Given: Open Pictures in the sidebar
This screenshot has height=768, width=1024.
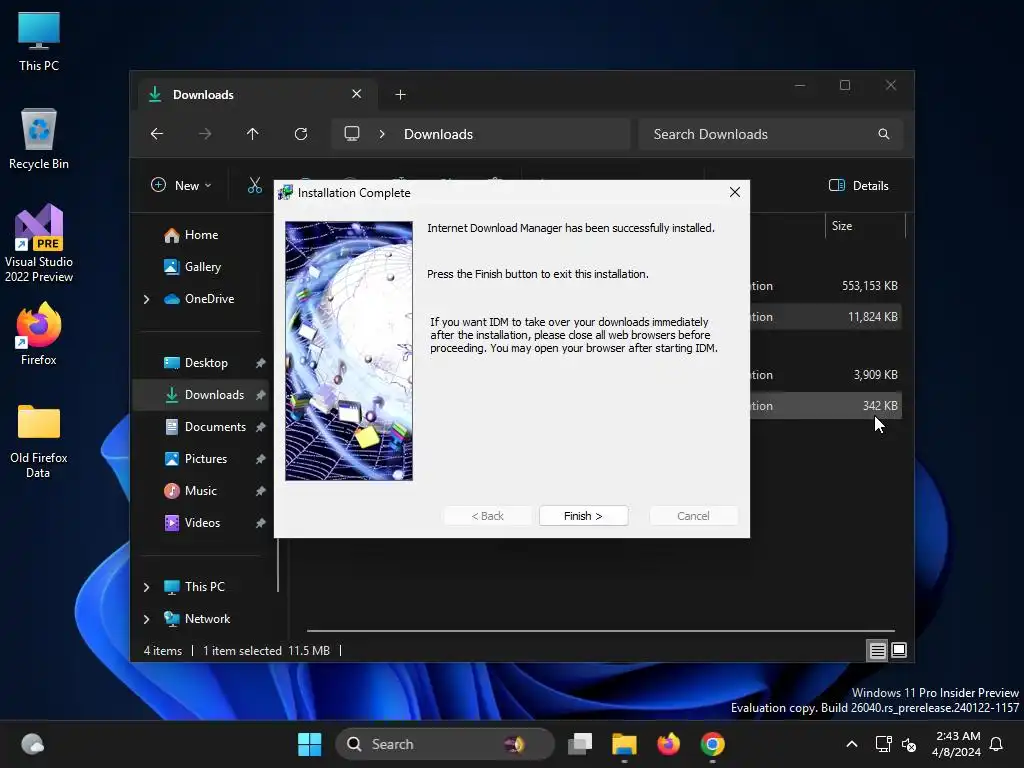Looking at the screenshot, I should pyautogui.click(x=206, y=458).
